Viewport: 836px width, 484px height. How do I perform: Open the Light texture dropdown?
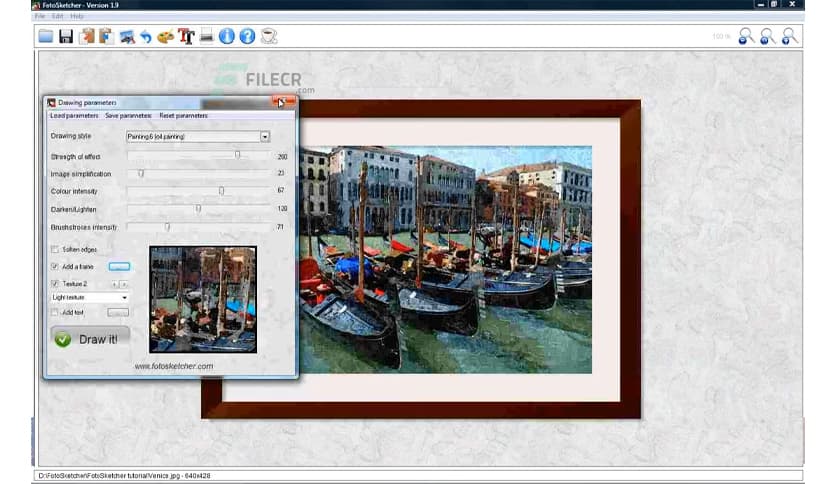90,297
